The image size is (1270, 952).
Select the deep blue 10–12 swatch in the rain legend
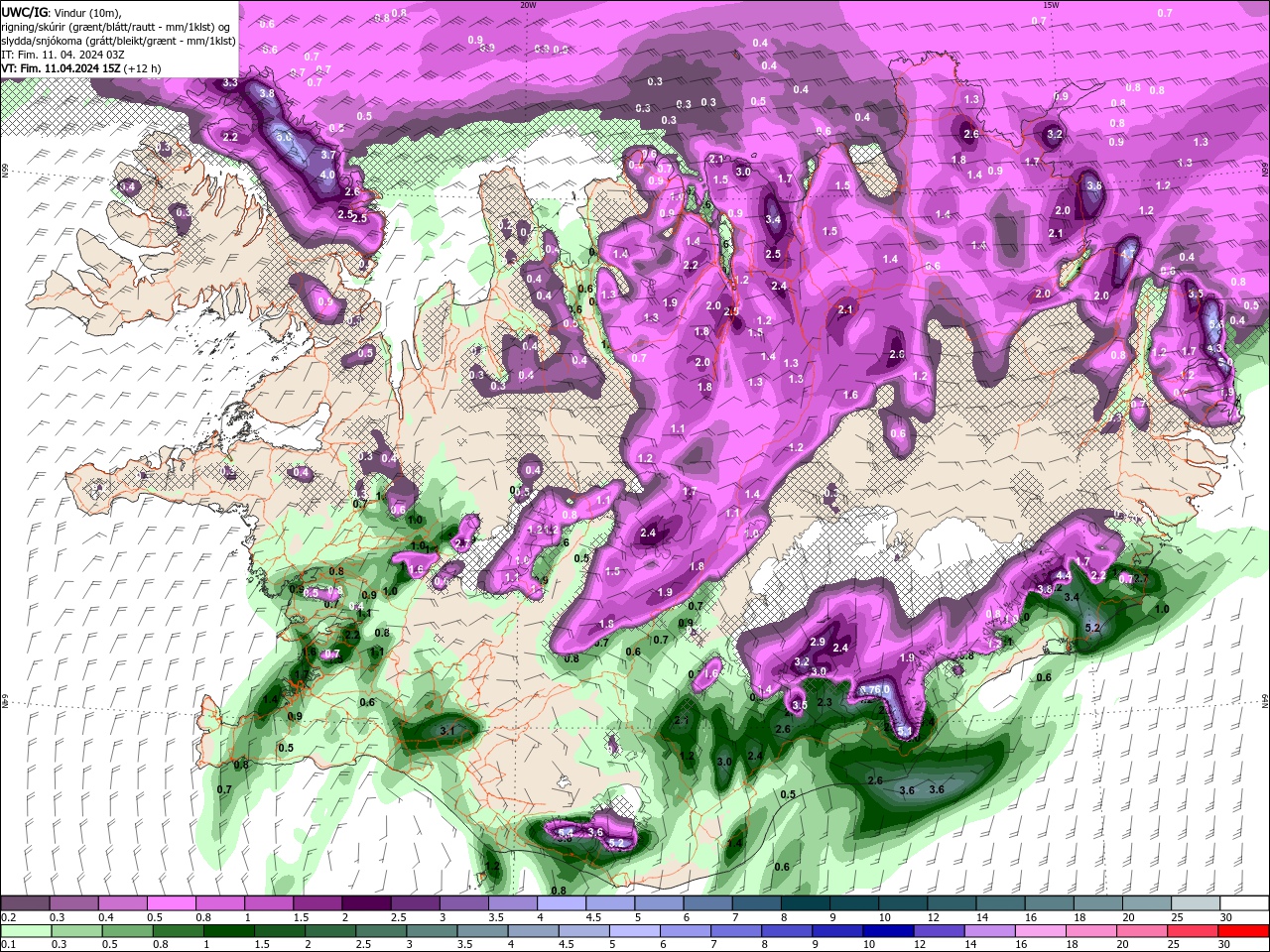(889, 930)
